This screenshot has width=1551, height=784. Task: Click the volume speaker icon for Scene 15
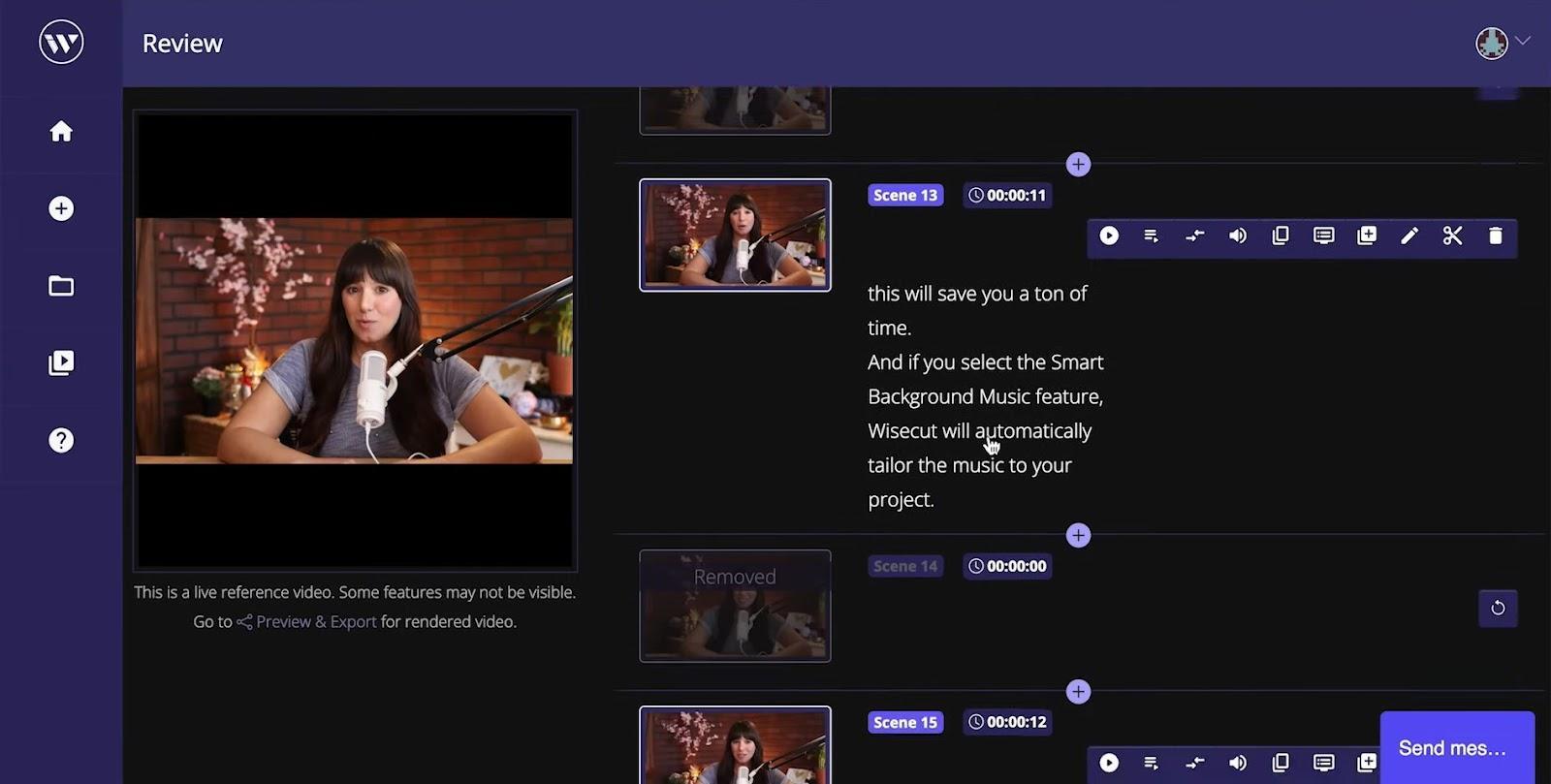(1238, 763)
